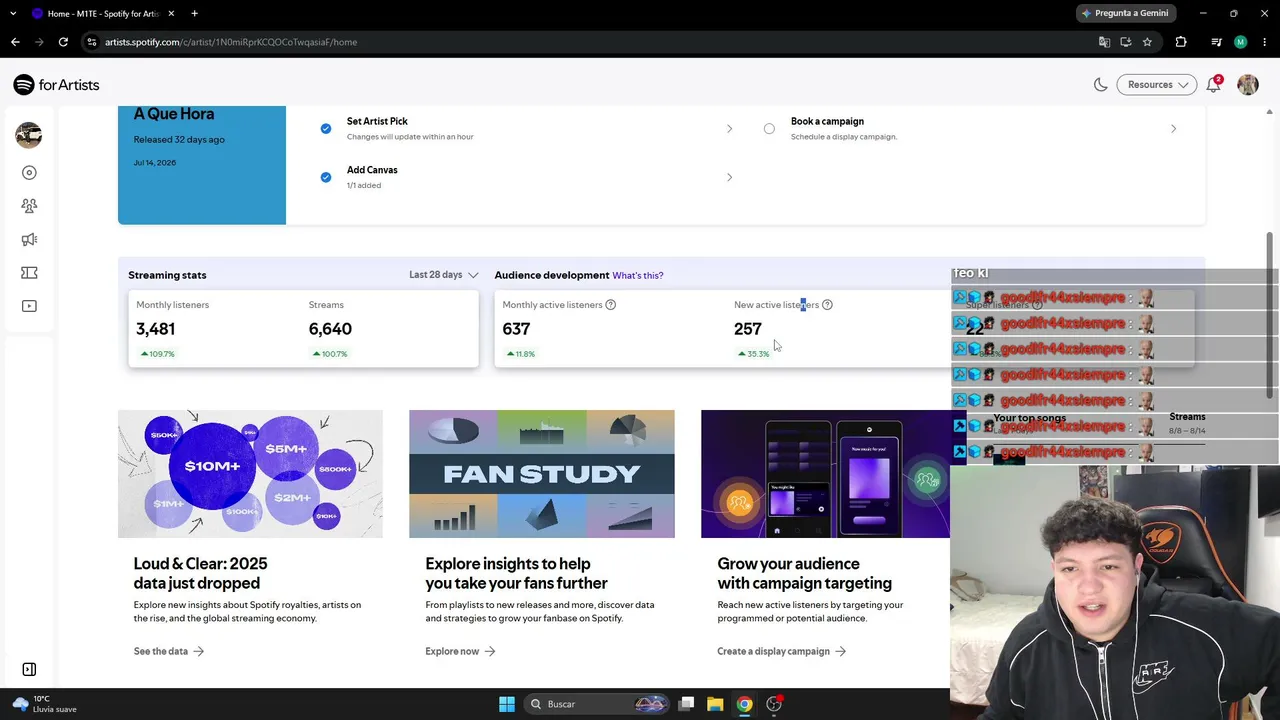Screen dimensions: 1280x720
Task: Open the Music section disc icon
Action: [29, 173]
